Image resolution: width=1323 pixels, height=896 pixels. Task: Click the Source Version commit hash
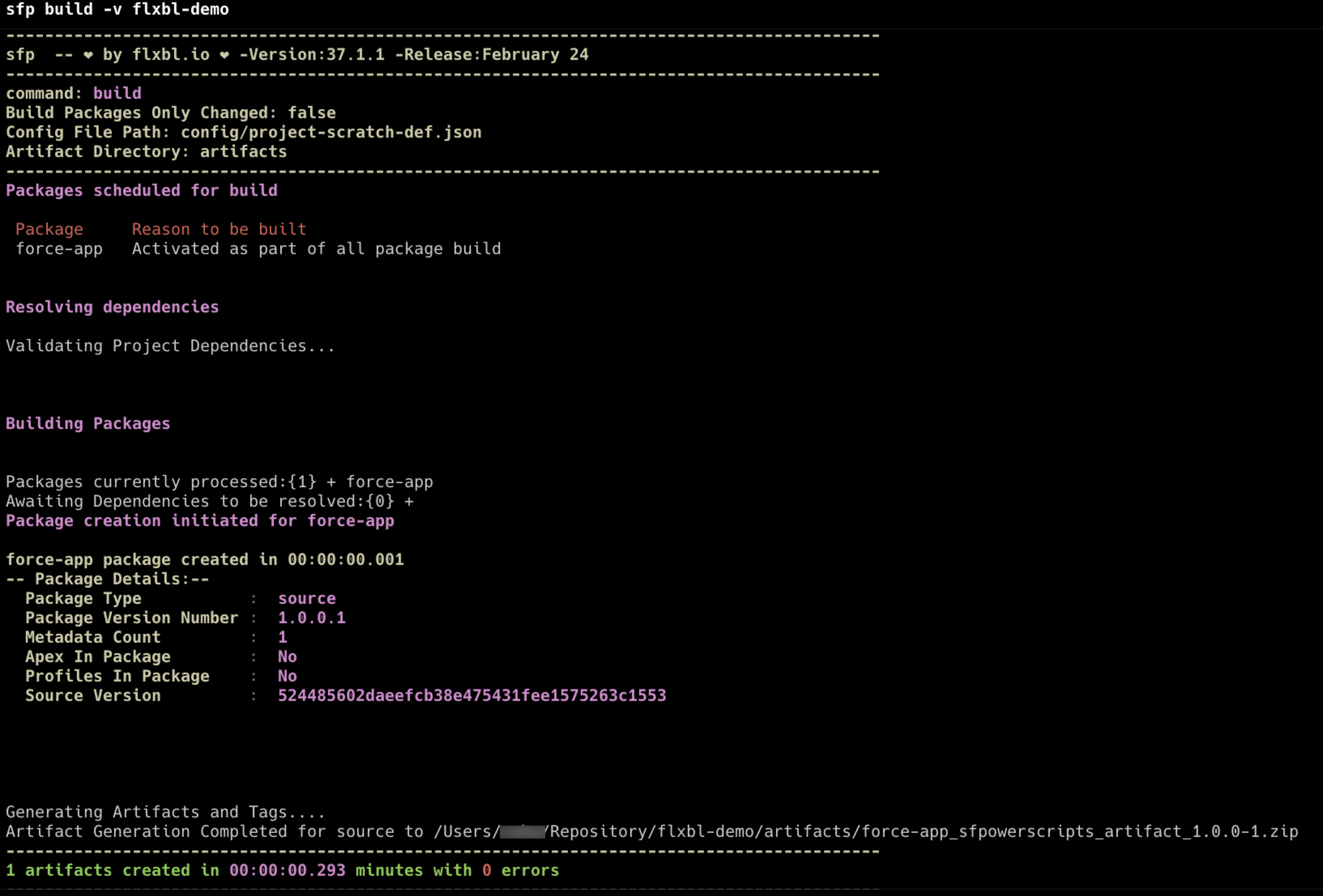click(x=471, y=696)
